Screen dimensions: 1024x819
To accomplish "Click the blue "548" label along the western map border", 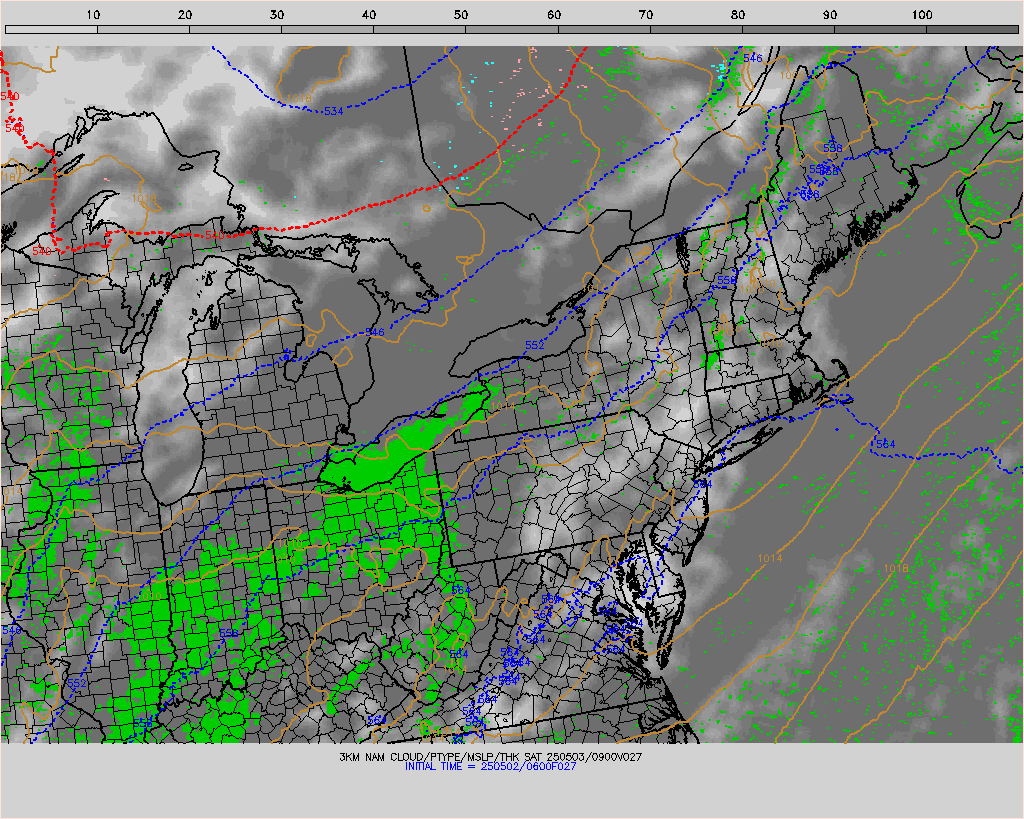I will pyautogui.click(x=11, y=630).
